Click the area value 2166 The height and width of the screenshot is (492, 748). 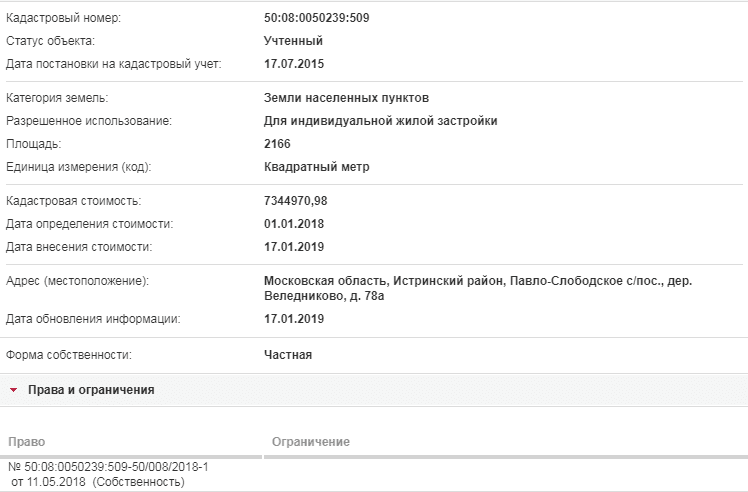tap(277, 144)
